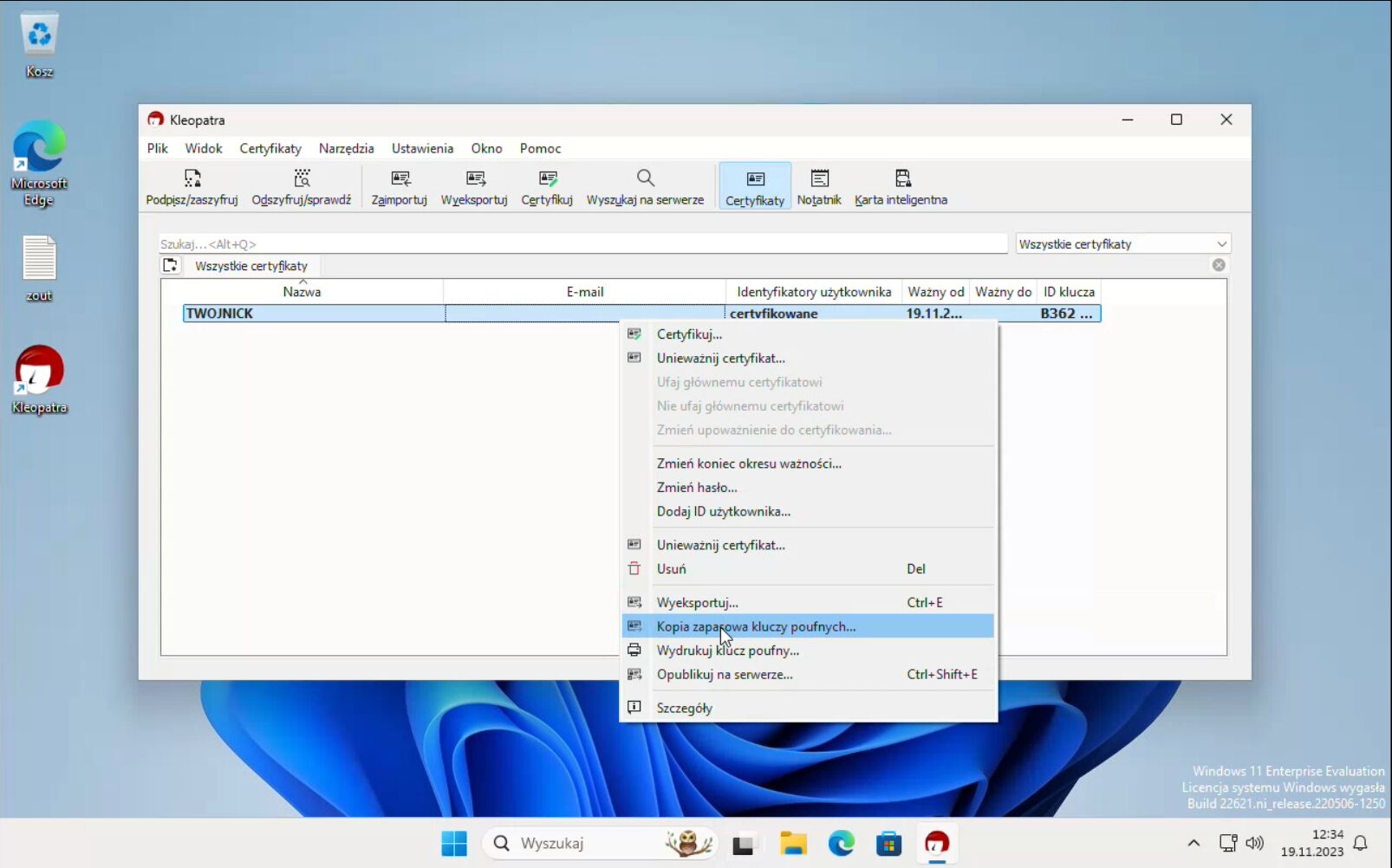Open the Notatnik view
Screen dimensions: 1392x868
818,186
